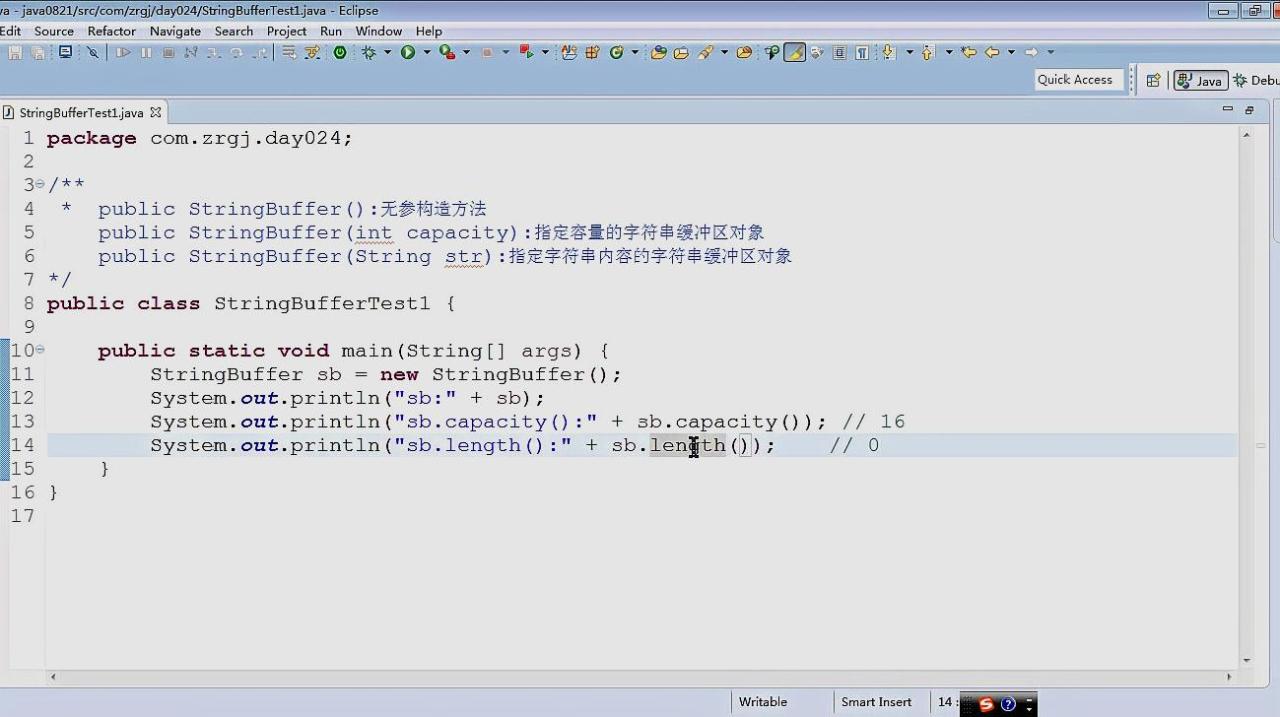Click Drop to Frame icon
Viewport: 1280px width, 717px height.
tap(288, 52)
